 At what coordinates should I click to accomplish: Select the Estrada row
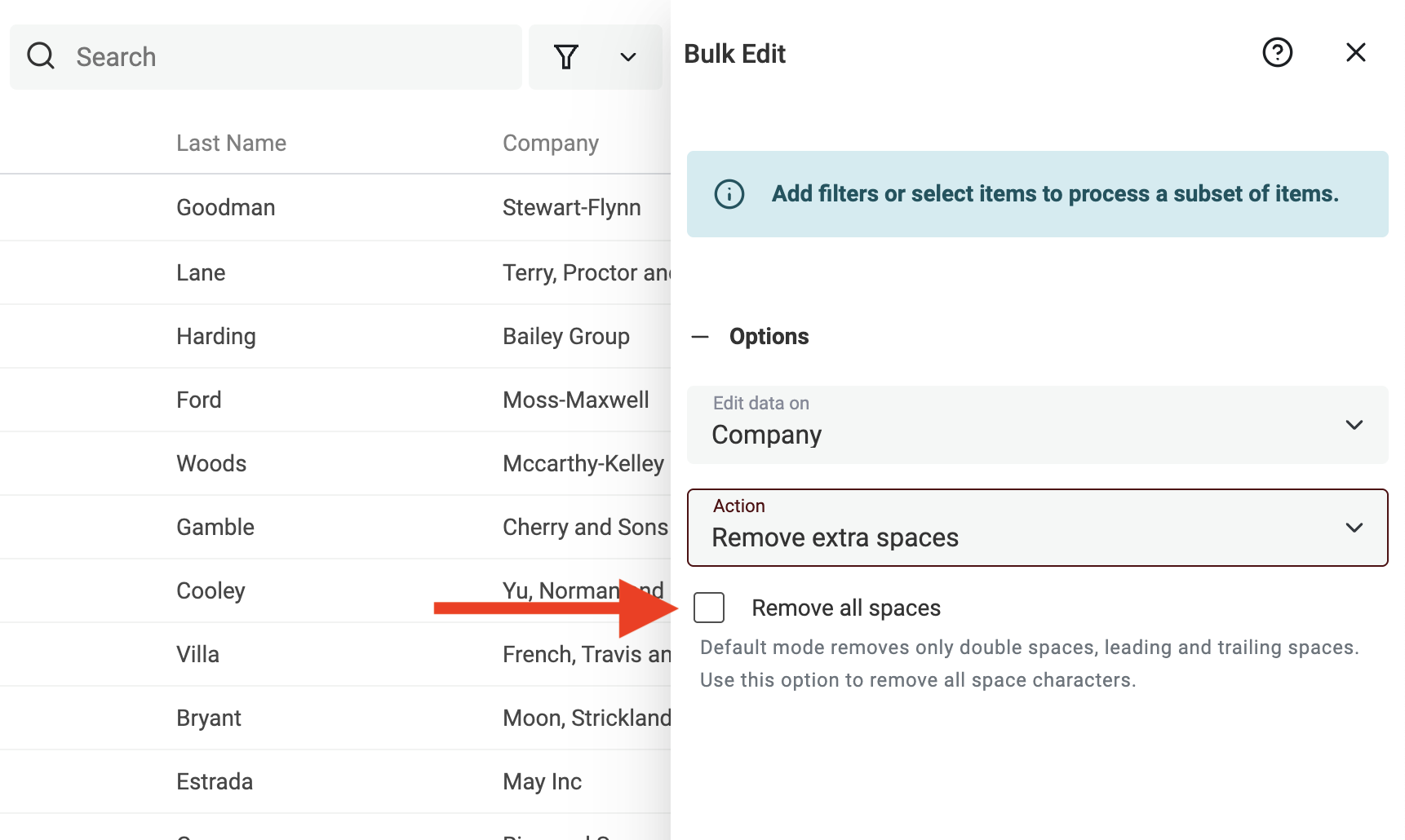pyautogui.click(x=215, y=780)
